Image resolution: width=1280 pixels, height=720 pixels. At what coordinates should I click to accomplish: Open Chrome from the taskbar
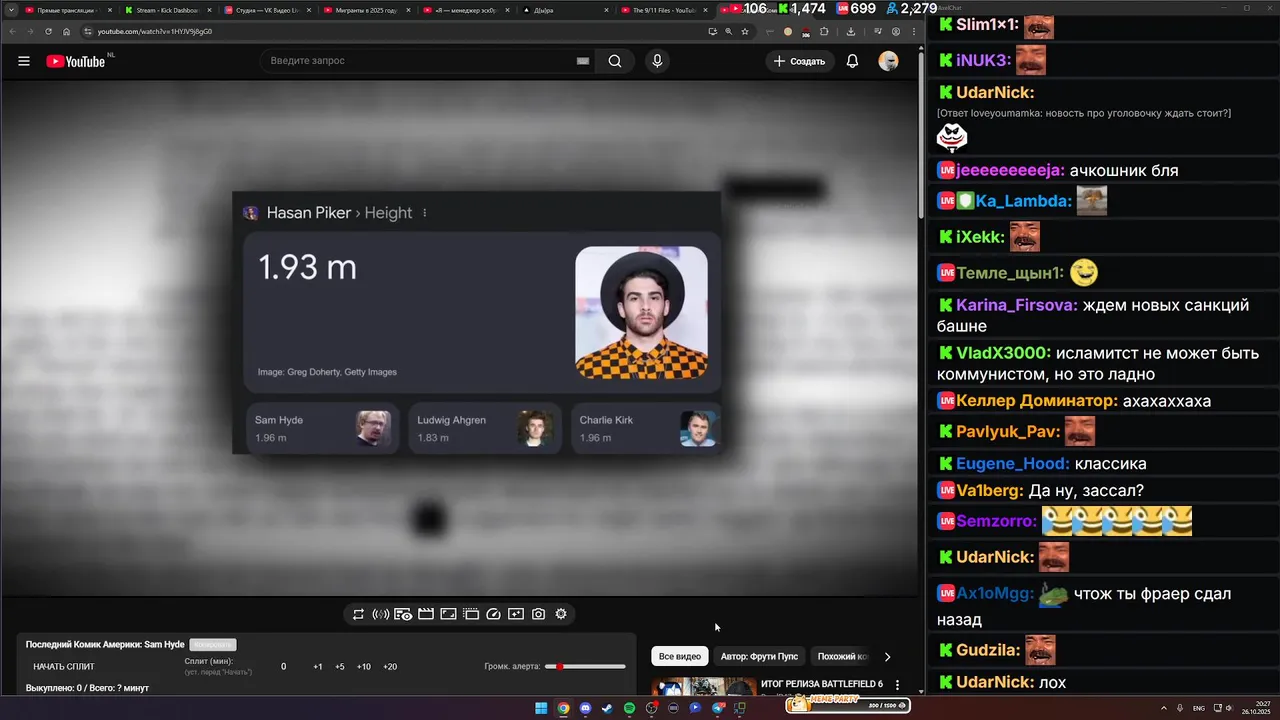point(563,708)
